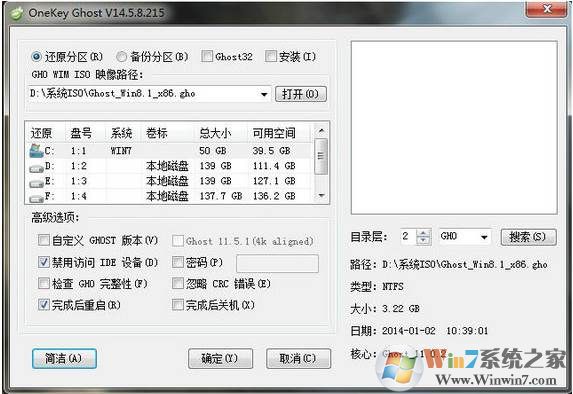The width and height of the screenshot is (573, 394).
Task: Click the 39.5 GB free space cell
Action: pyautogui.click(x=272, y=151)
